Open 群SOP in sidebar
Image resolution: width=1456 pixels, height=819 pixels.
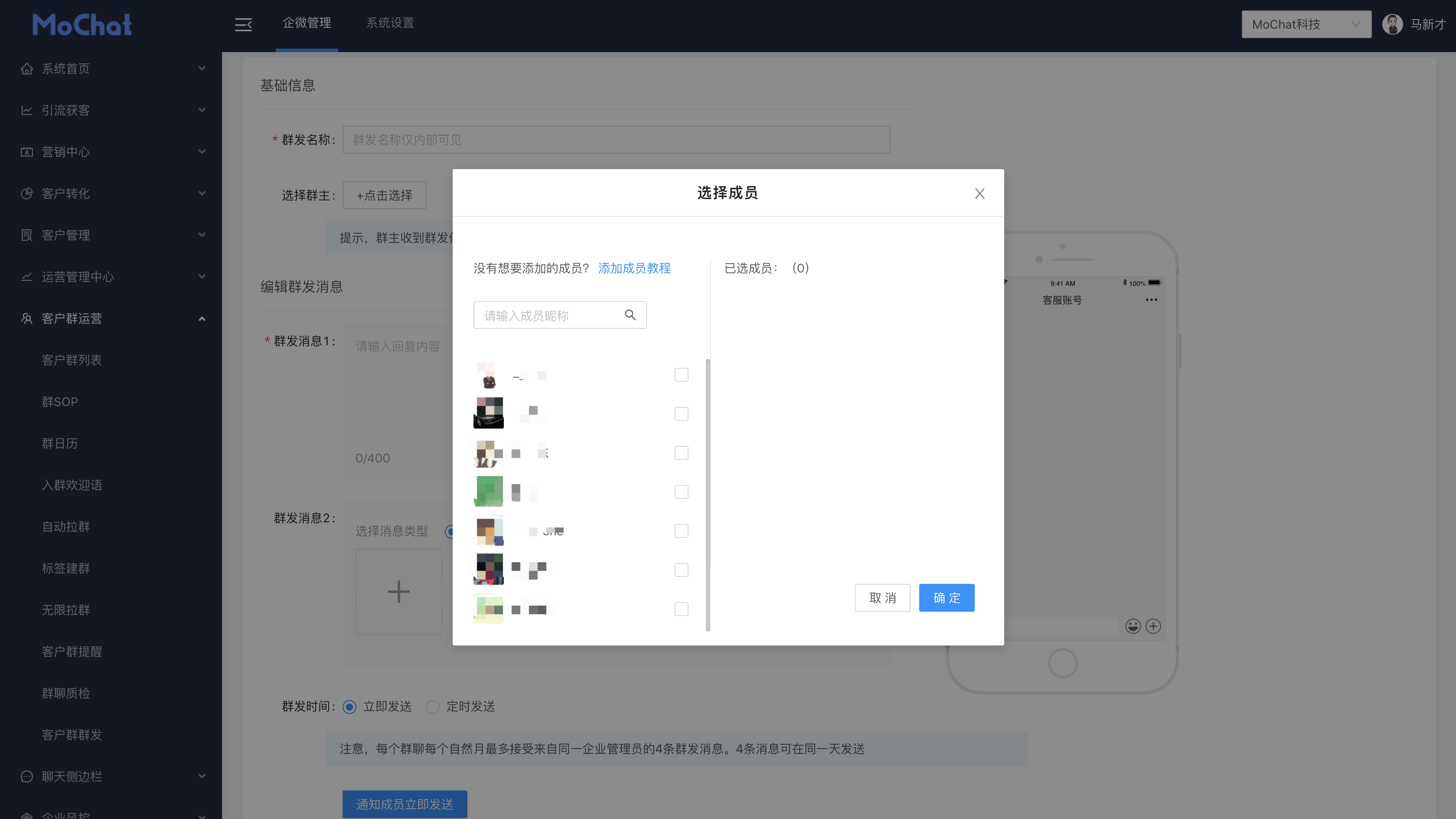[60, 402]
